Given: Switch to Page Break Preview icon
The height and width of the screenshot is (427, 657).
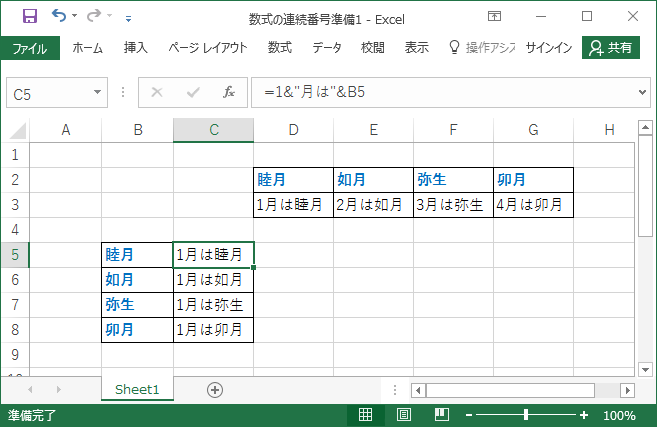Looking at the screenshot, I should coord(442,415).
